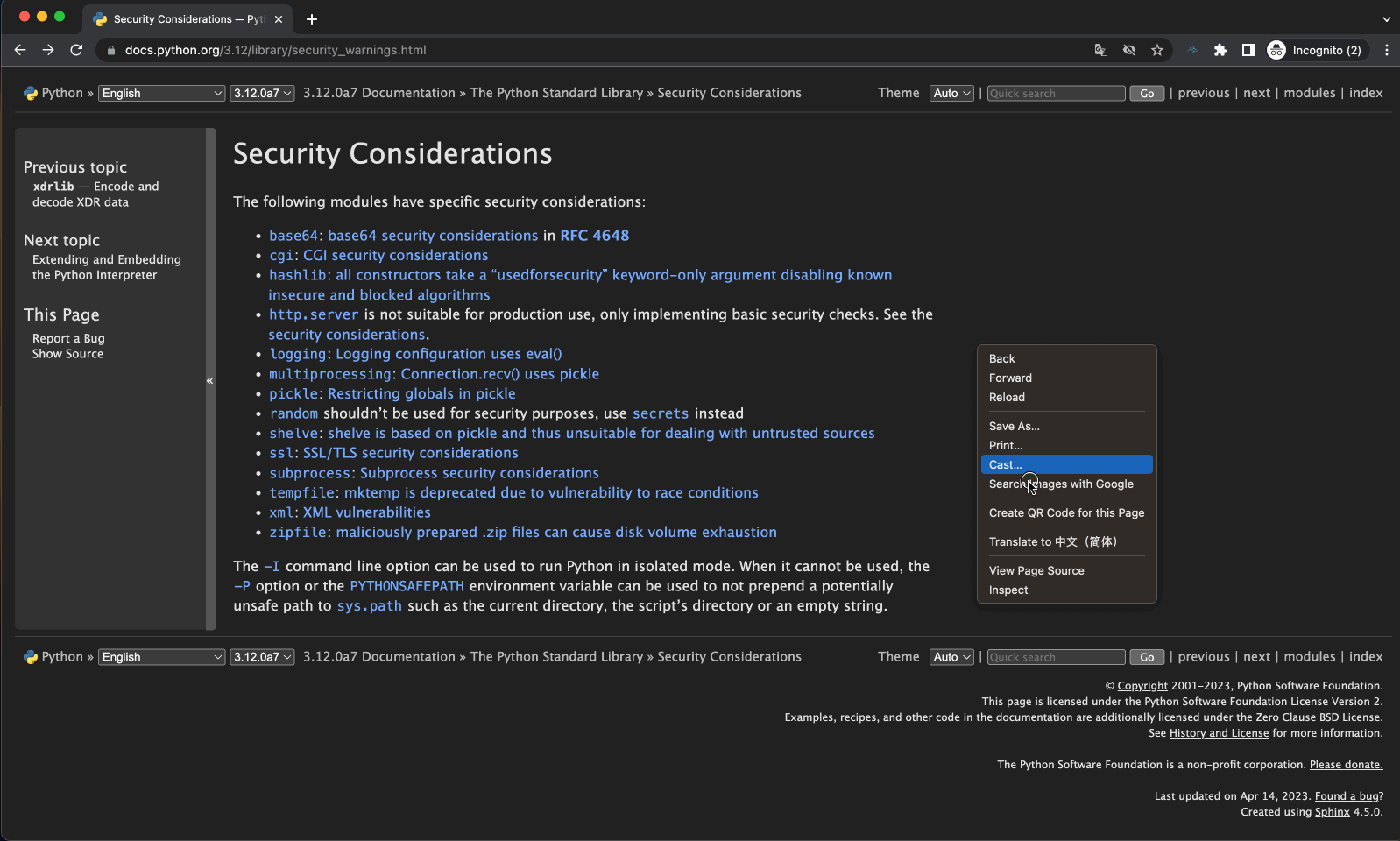Click the top Go search button
1400x841 pixels.
click(x=1147, y=93)
